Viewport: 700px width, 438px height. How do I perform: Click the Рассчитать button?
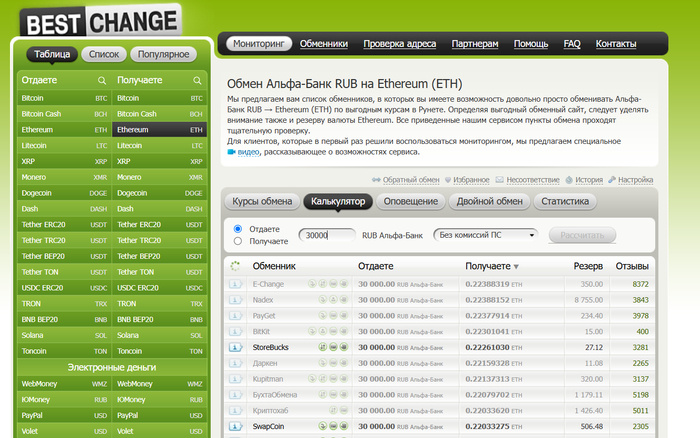click(x=582, y=235)
